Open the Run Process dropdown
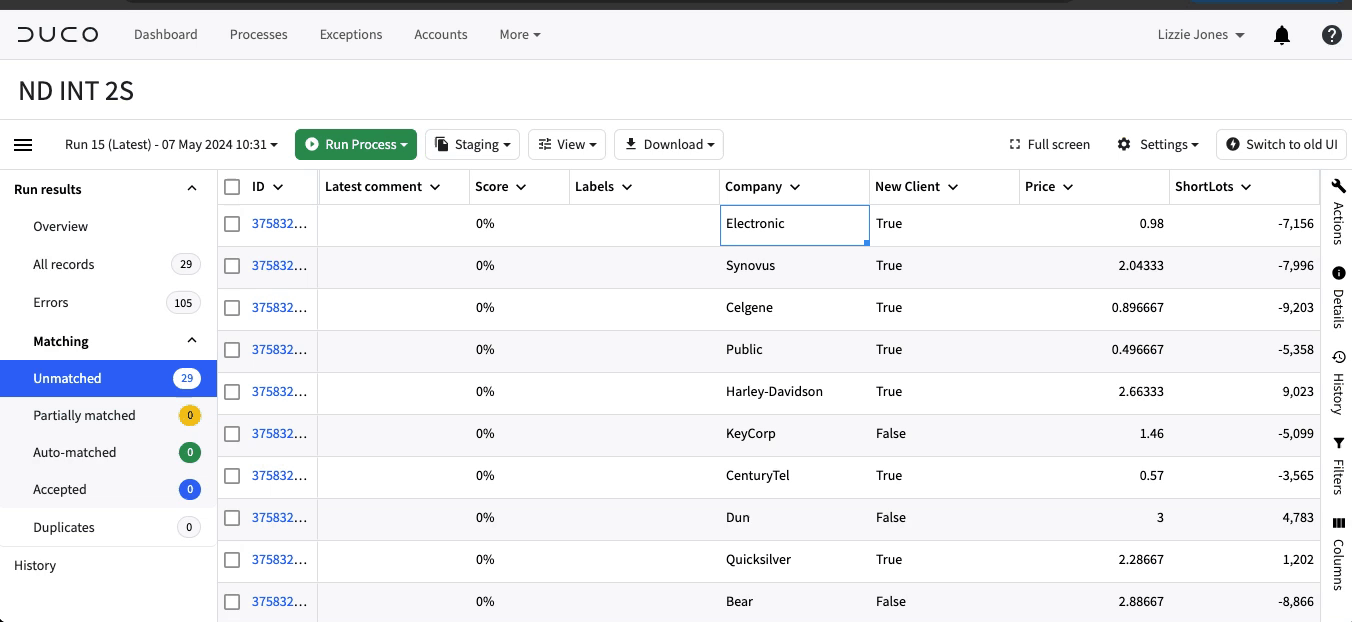The width and height of the screenshot is (1352, 622). 356,144
